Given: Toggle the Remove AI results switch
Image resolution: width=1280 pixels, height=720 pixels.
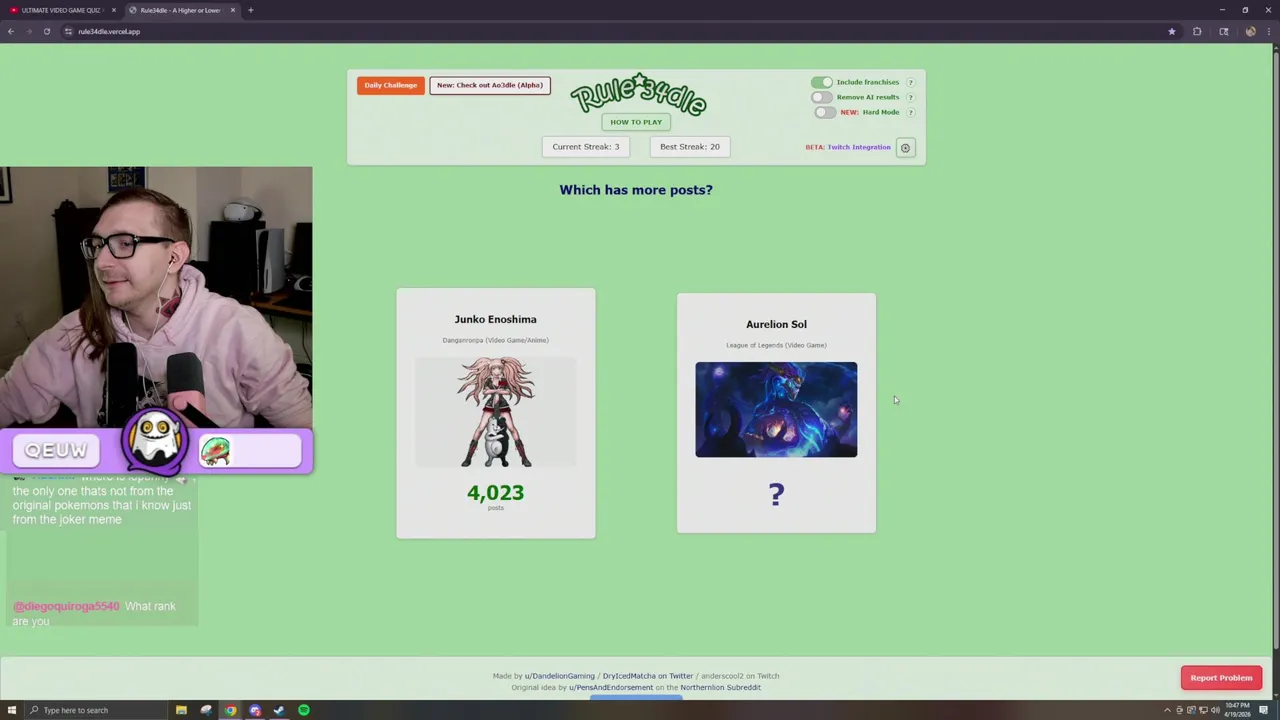Looking at the screenshot, I should pyautogui.click(x=821, y=97).
